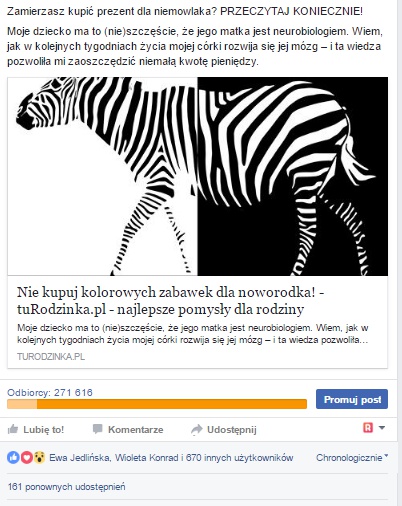Expand the Chronologicznie sorting dropdown

coord(352,457)
